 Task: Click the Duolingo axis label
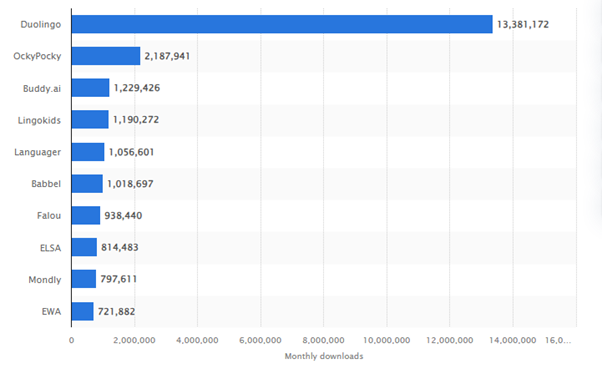coord(41,25)
